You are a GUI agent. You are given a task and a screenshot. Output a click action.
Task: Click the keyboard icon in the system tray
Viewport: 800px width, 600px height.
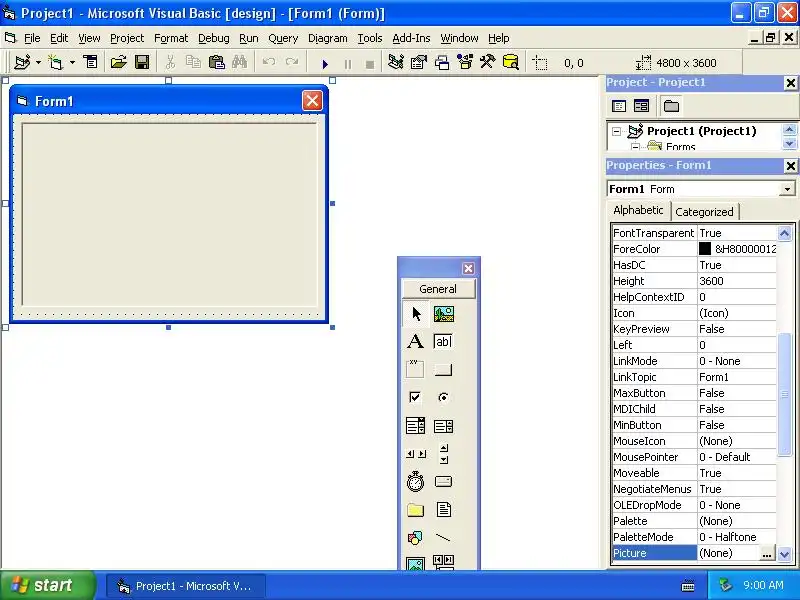[x=687, y=586]
